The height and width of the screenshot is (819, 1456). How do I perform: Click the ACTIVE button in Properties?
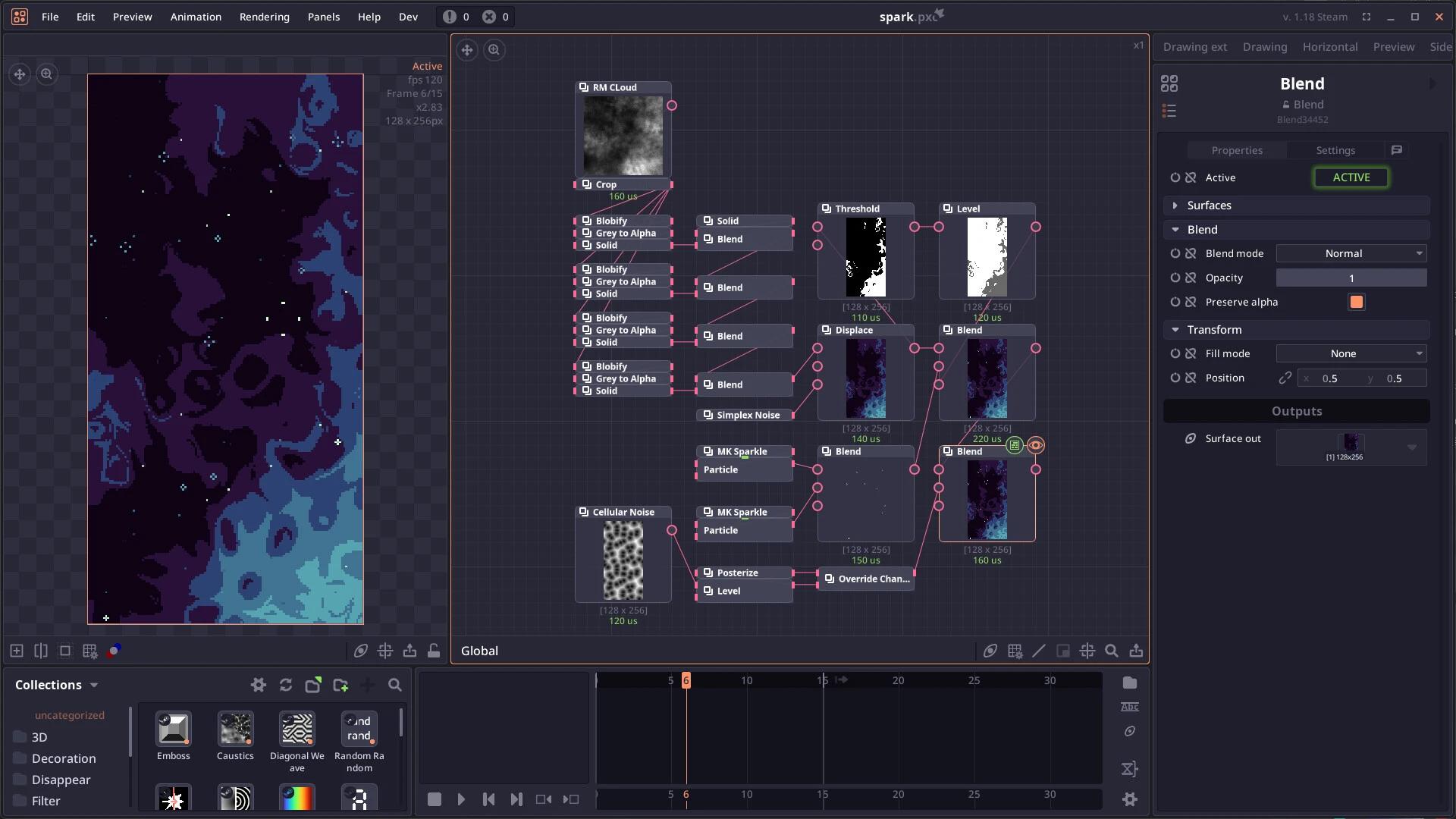coord(1351,177)
